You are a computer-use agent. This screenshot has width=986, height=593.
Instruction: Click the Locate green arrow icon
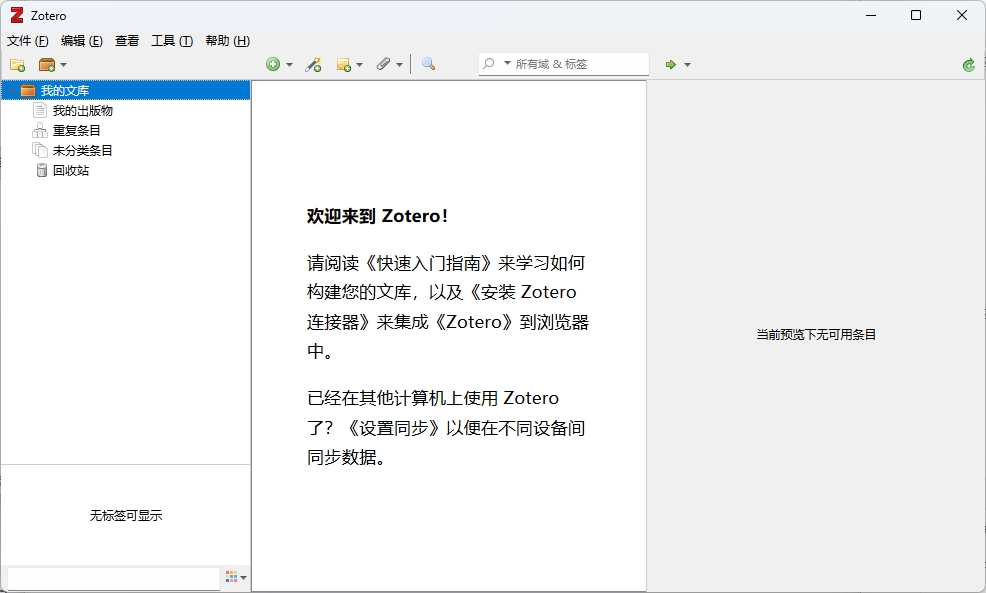pyautogui.click(x=672, y=64)
